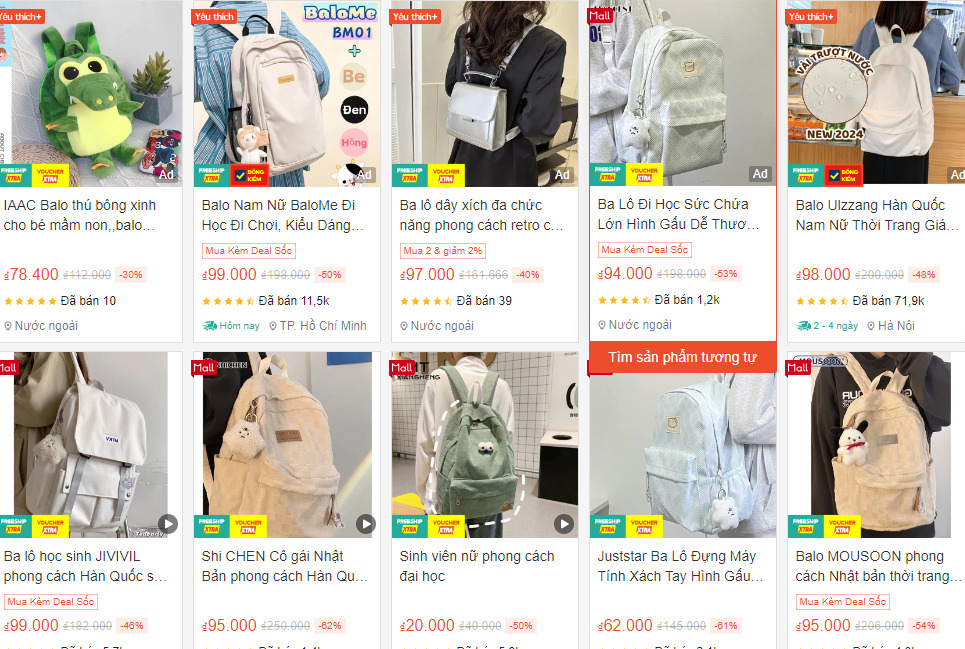Click the ₫20.000 price of student backpack
965x649 pixels.
point(427,626)
